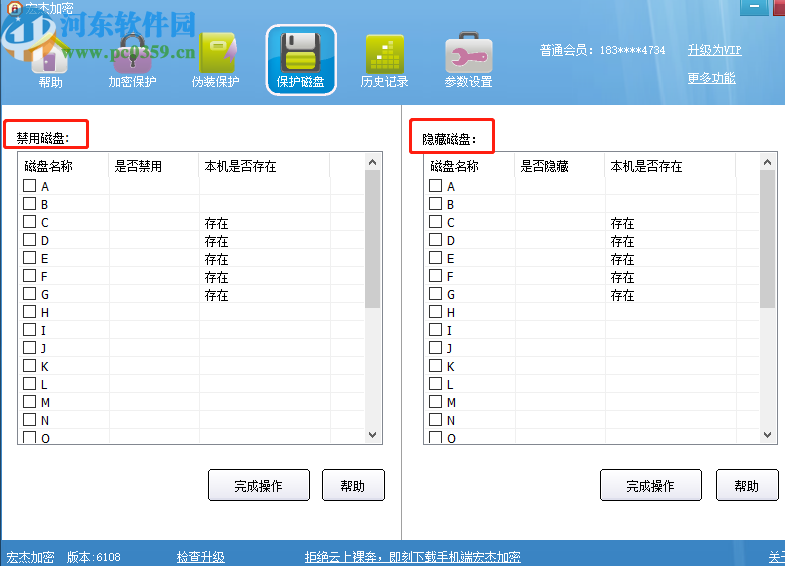Click the 禁用磁盘 list scrollbar thumb
The width and height of the screenshot is (785, 566).
[372, 239]
